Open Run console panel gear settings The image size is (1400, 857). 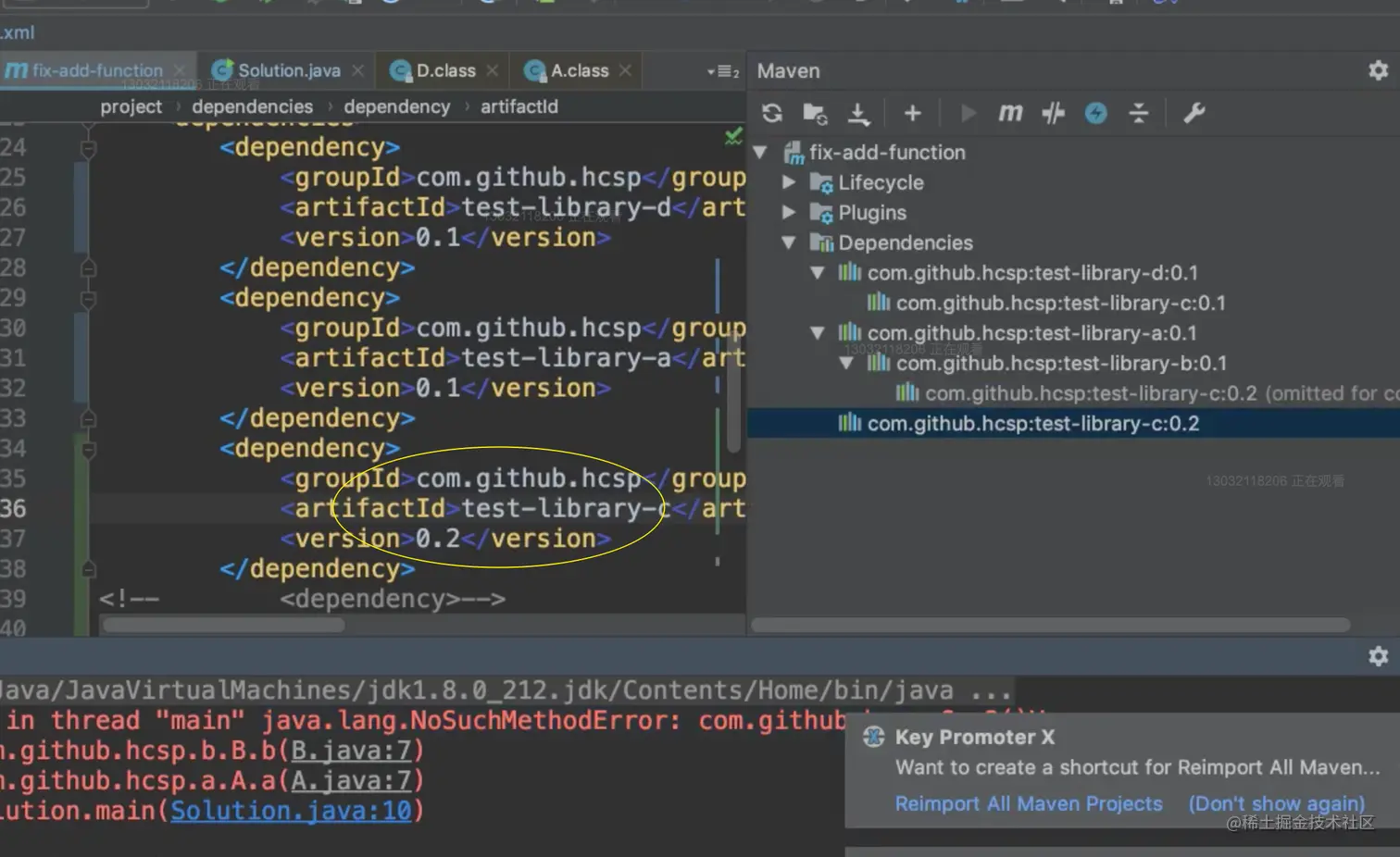1378,656
